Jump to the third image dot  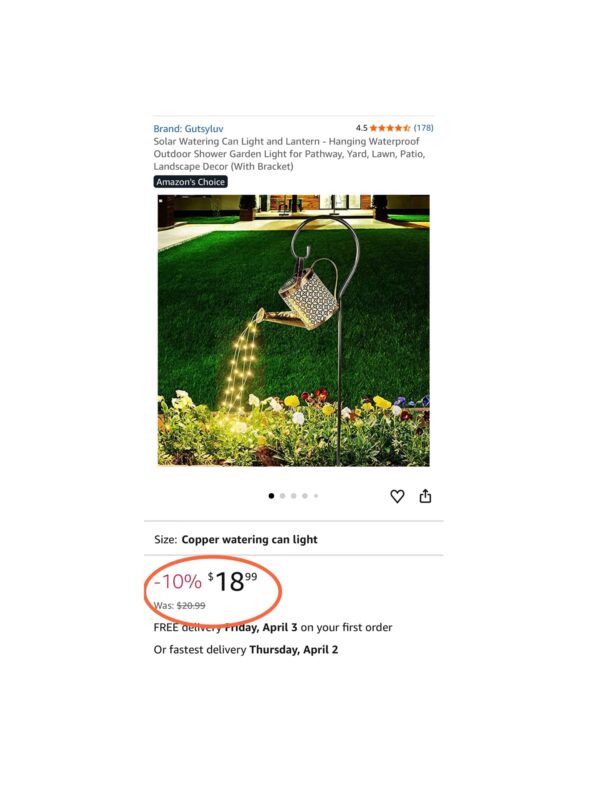tap(293, 495)
